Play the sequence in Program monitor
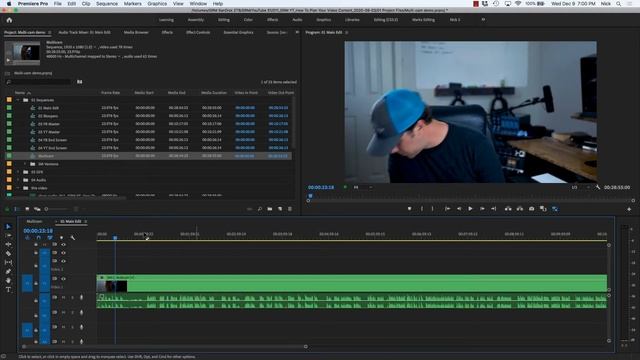This screenshot has height=360, width=640. click(470, 209)
